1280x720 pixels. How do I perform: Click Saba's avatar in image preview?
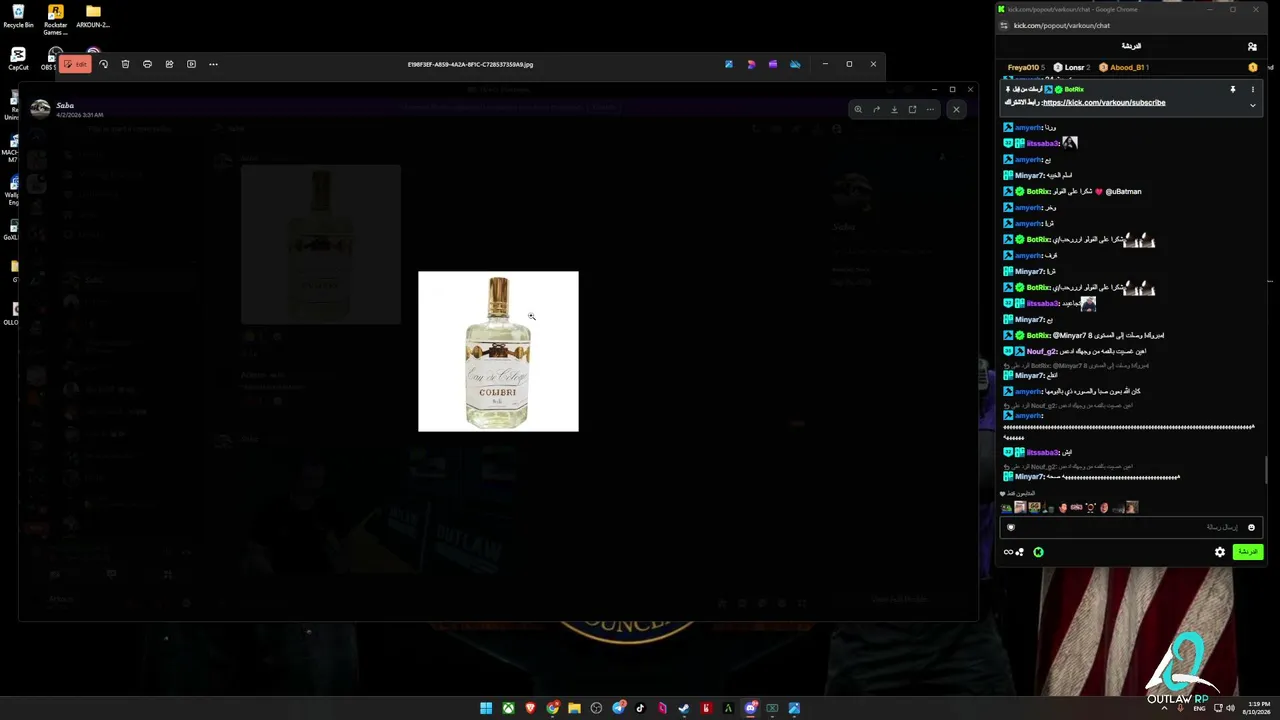[x=40, y=109]
